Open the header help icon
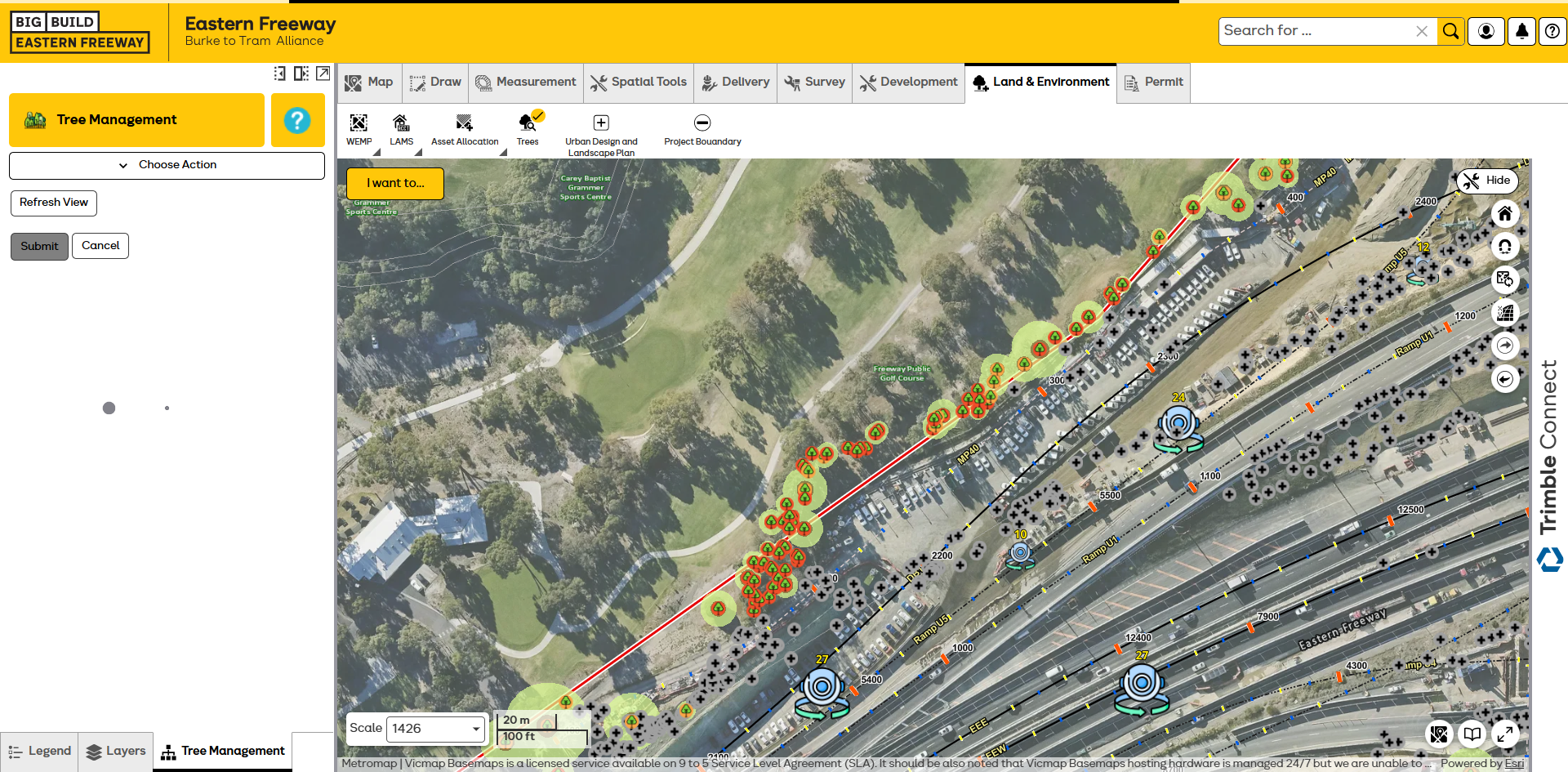This screenshot has width=1568, height=772. 1552,31
